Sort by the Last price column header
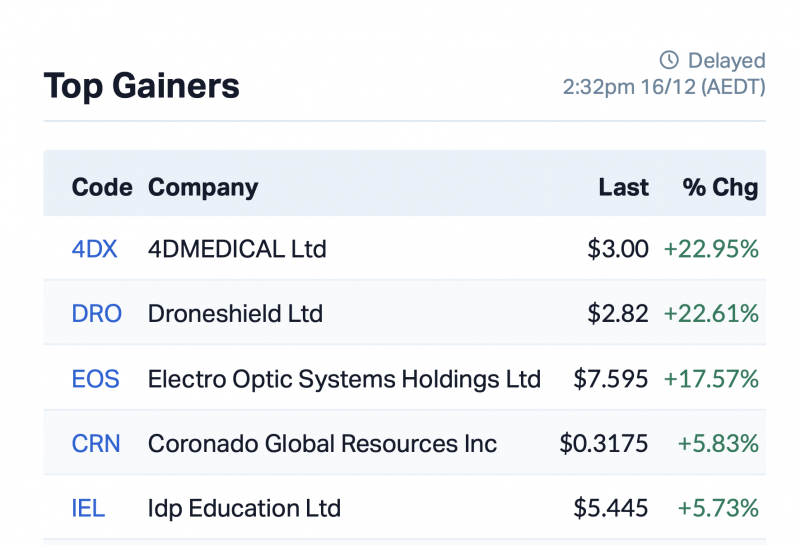The image size is (800, 545). 624,187
